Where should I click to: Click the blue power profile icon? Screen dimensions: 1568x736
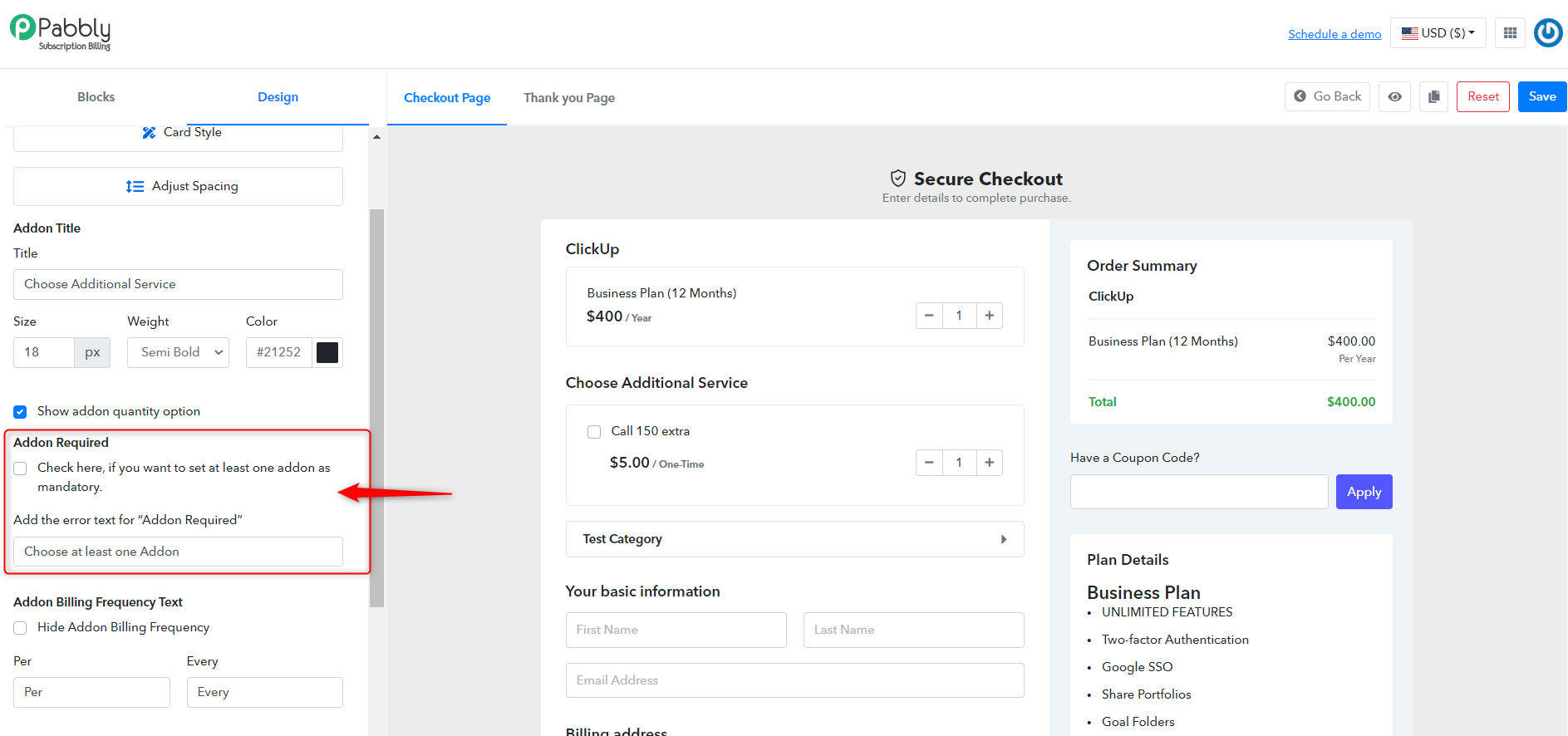coord(1548,33)
